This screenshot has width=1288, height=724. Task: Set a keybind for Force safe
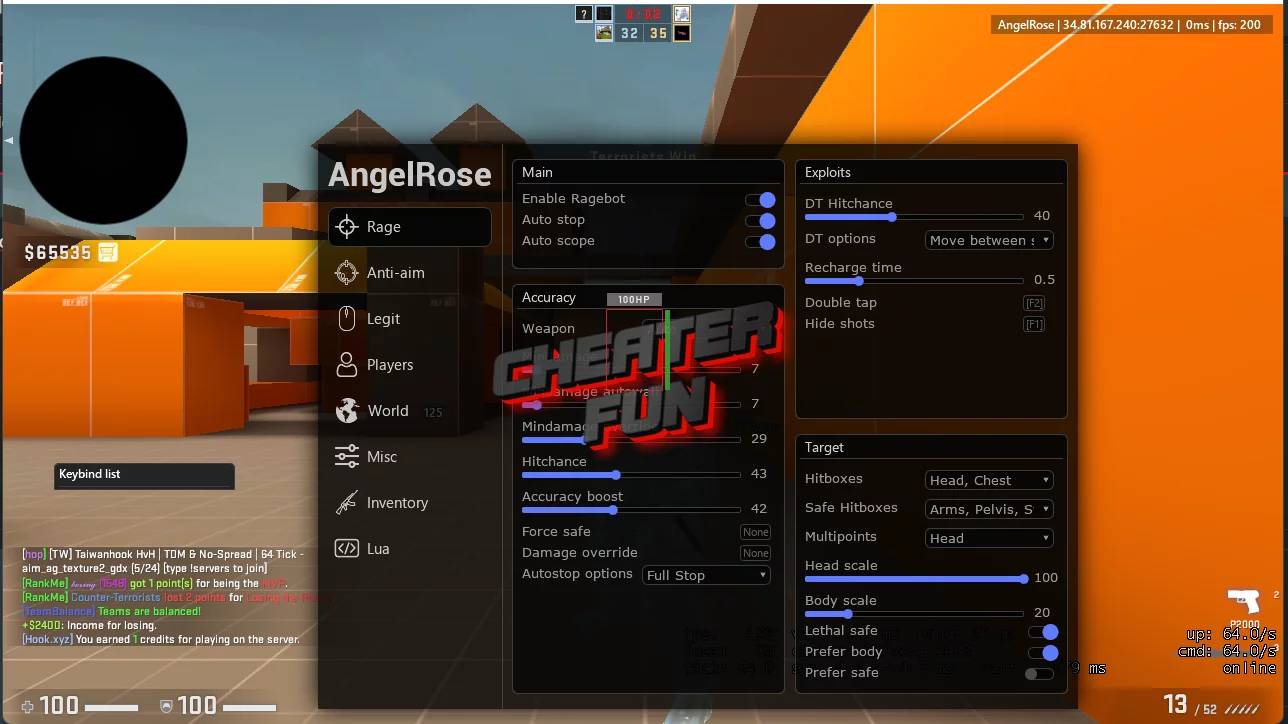(755, 531)
